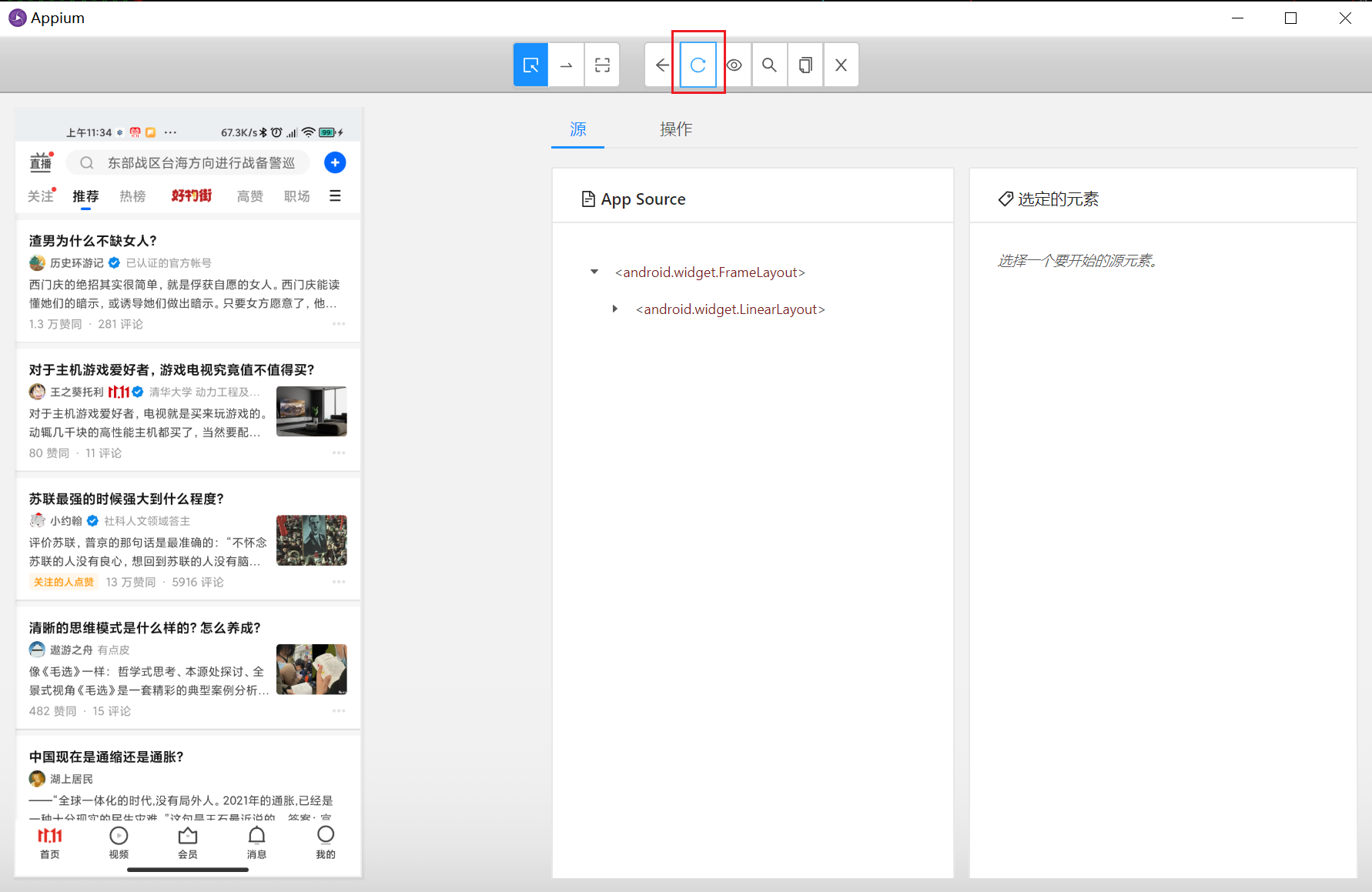Open question 清晰的思维模式是什么样的?
1372x892 pixels.
(x=145, y=628)
